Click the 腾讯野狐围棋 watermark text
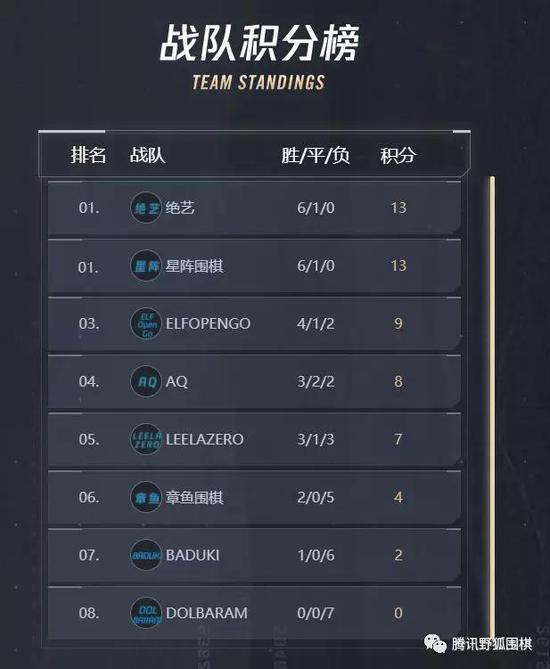 point(492,644)
